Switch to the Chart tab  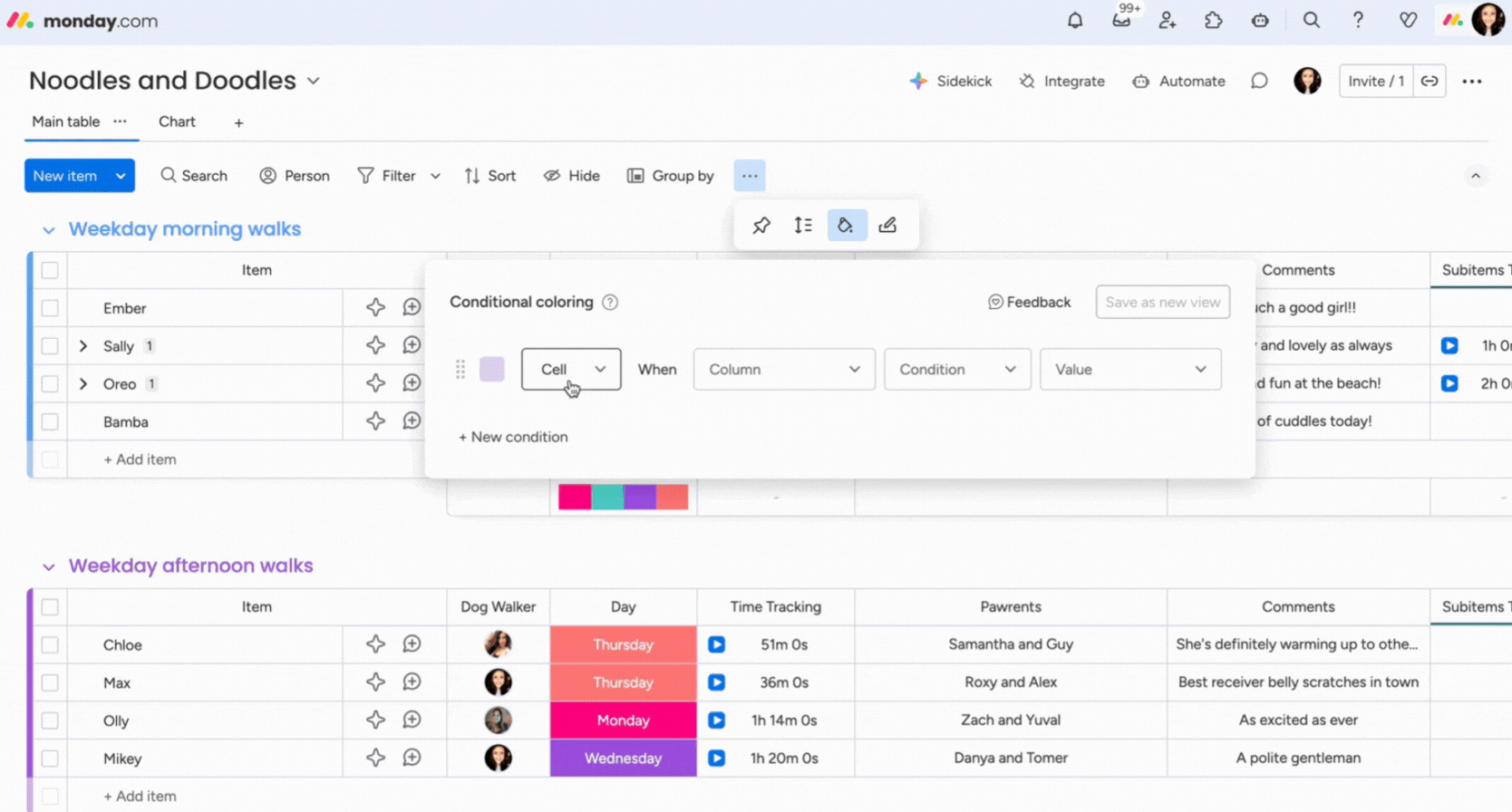coord(177,121)
